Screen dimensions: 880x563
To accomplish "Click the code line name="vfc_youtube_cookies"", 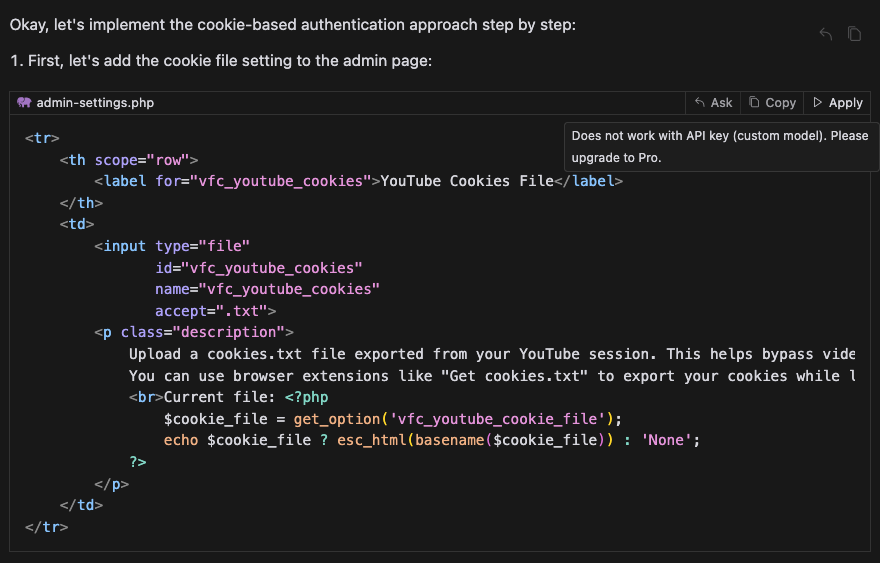I will tap(267, 289).
